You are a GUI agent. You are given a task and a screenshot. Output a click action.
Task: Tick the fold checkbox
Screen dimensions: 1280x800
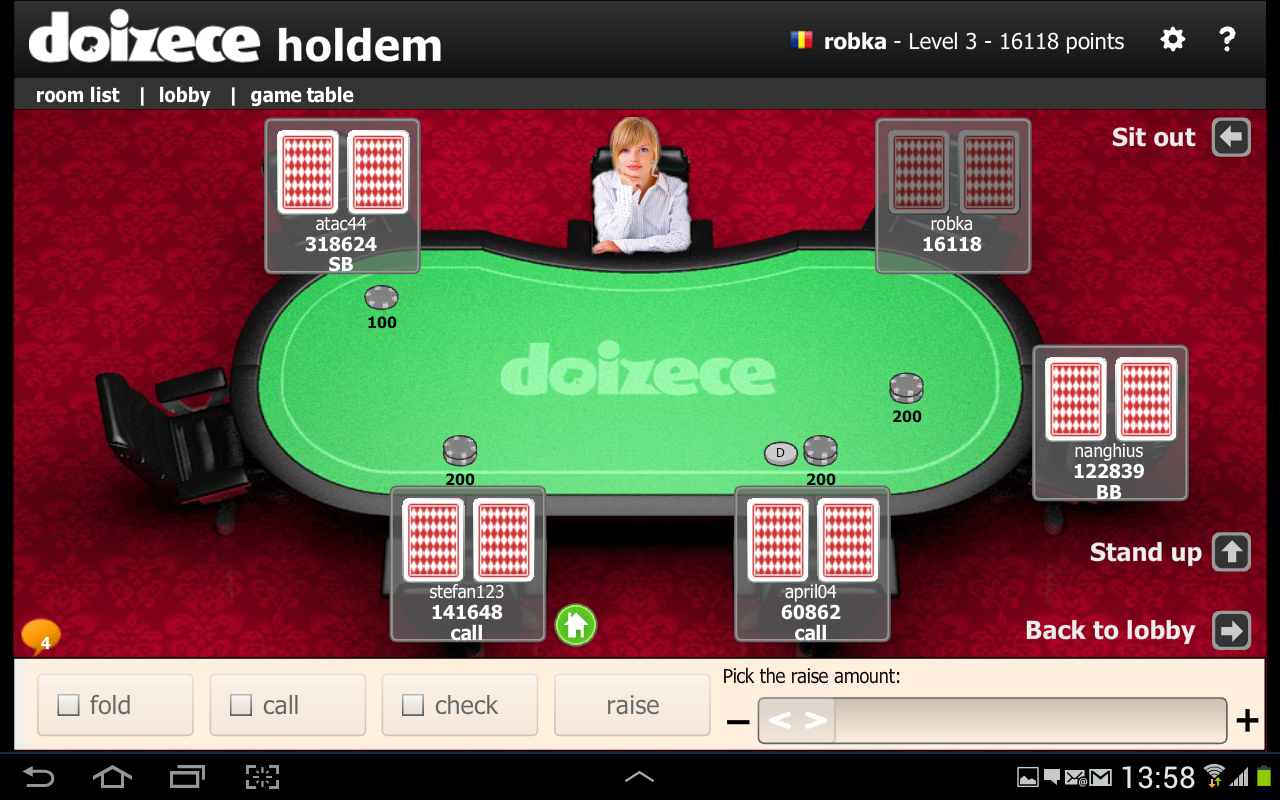68,705
